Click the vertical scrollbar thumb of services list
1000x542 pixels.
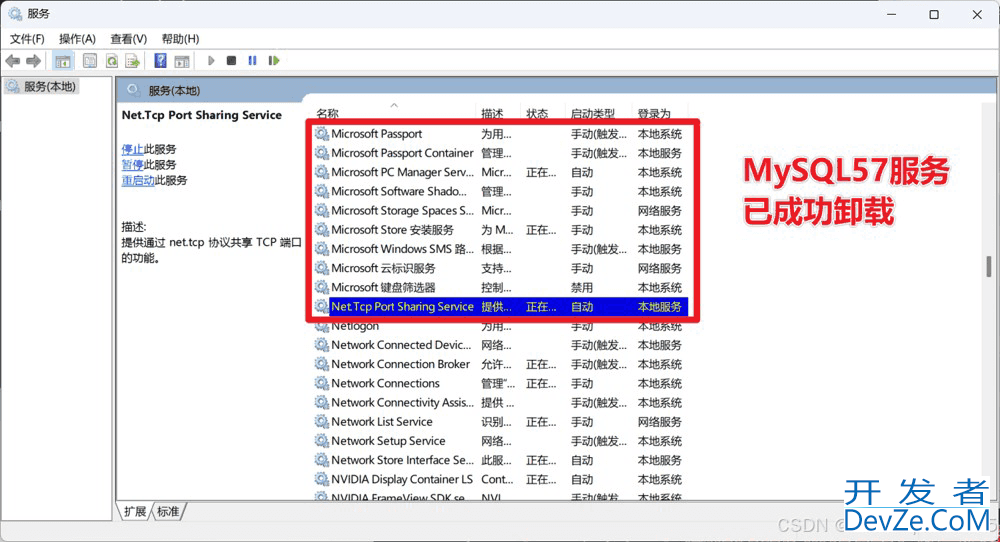[x=989, y=267]
